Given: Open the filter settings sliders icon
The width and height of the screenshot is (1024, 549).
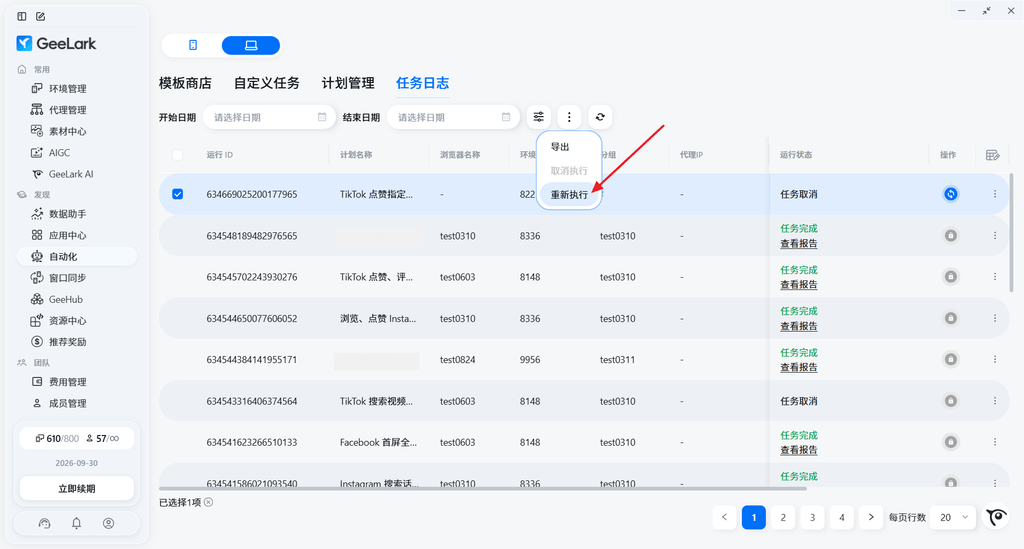Looking at the screenshot, I should point(539,117).
